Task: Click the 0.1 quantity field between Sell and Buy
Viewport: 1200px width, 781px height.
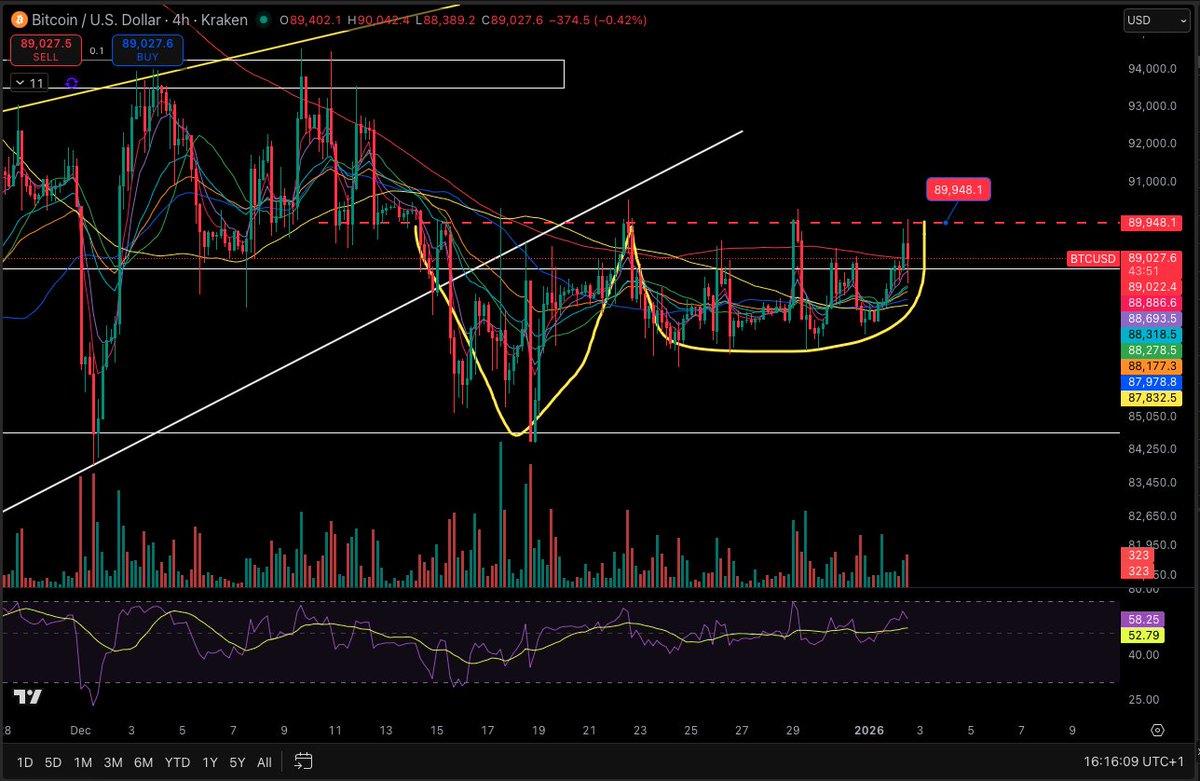Action: [95, 50]
